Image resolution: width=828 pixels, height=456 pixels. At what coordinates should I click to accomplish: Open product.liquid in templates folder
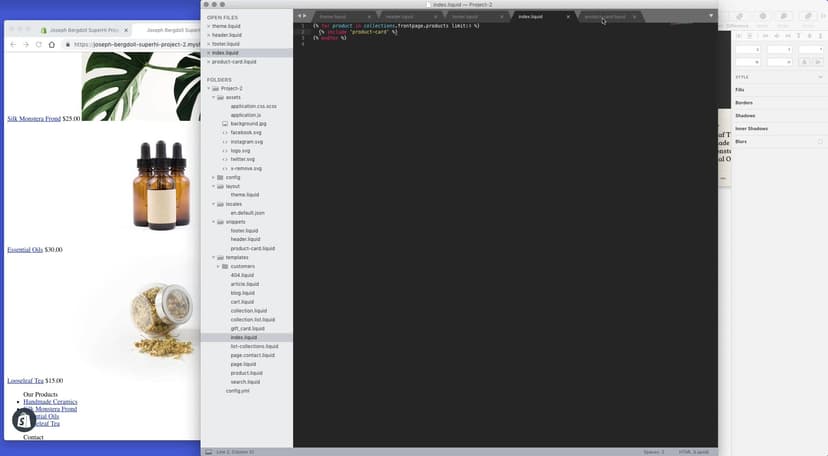click(246, 373)
